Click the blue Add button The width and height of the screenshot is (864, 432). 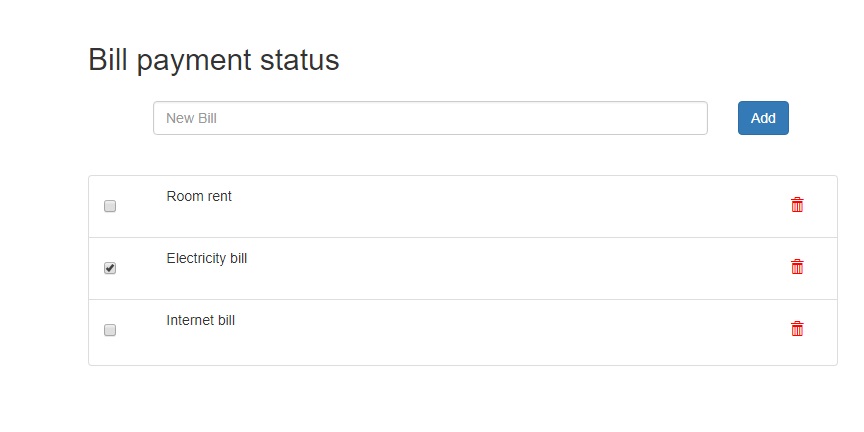763,118
